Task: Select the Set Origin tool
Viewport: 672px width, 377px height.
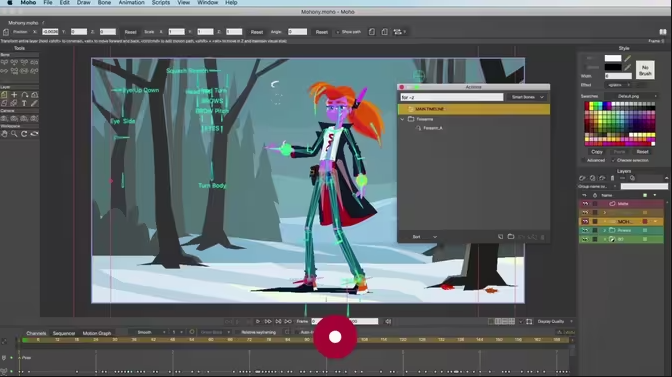Action: [14, 95]
